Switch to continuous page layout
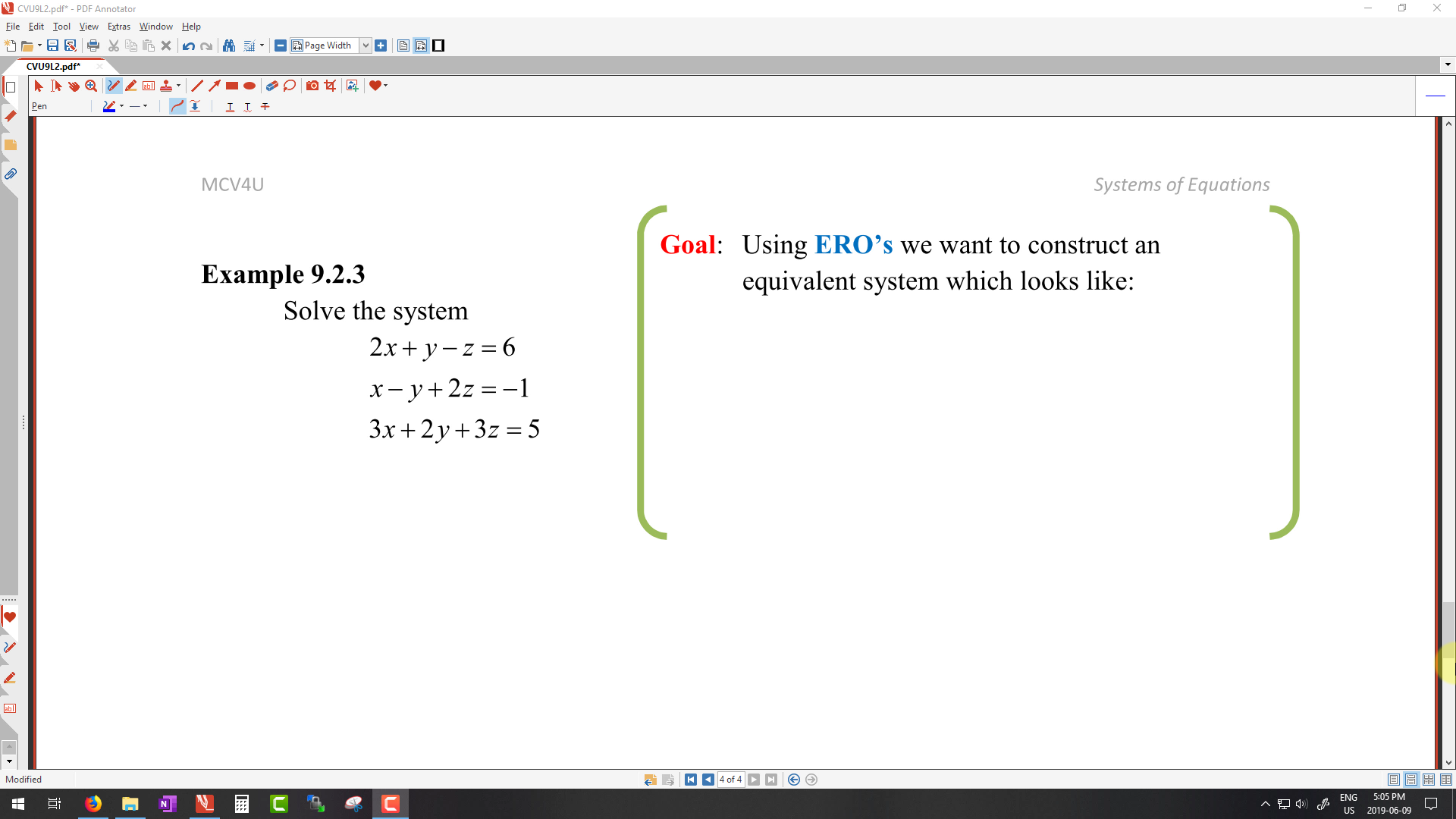 tap(1411, 780)
